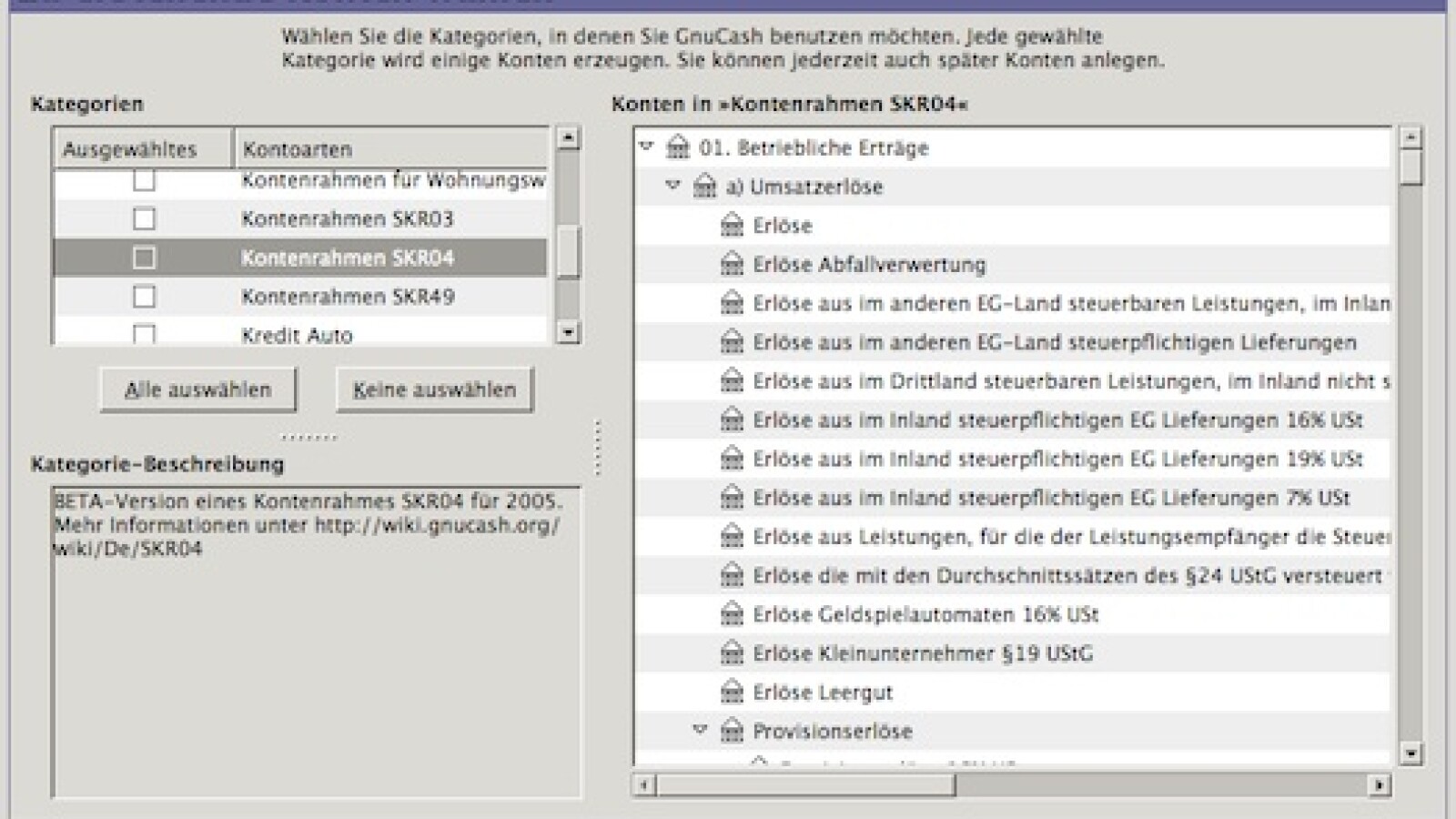Image resolution: width=1456 pixels, height=819 pixels.
Task: Click the 'Keine auswählen' button
Action: point(434,389)
